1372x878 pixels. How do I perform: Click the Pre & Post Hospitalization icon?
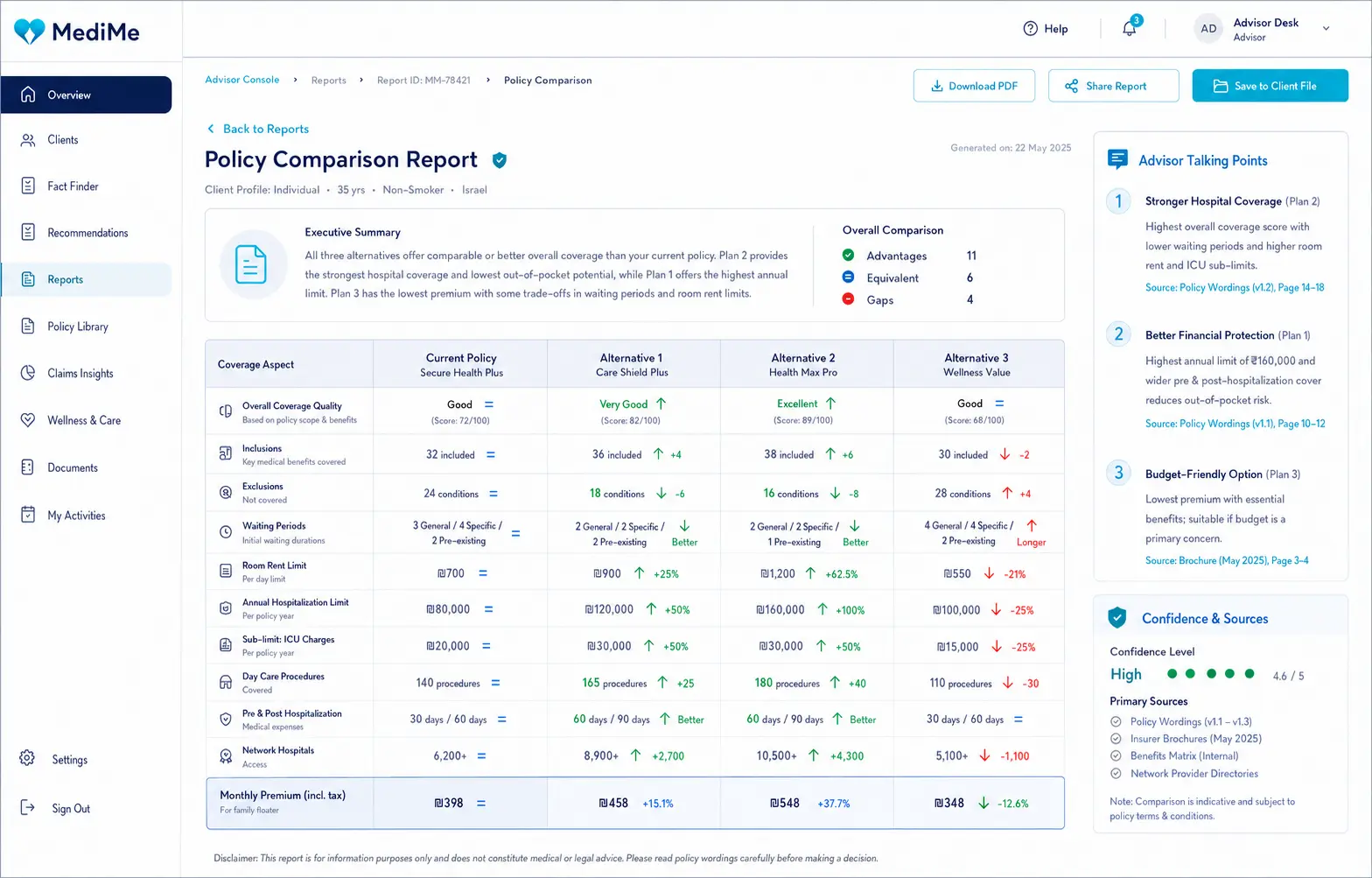[225, 719]
